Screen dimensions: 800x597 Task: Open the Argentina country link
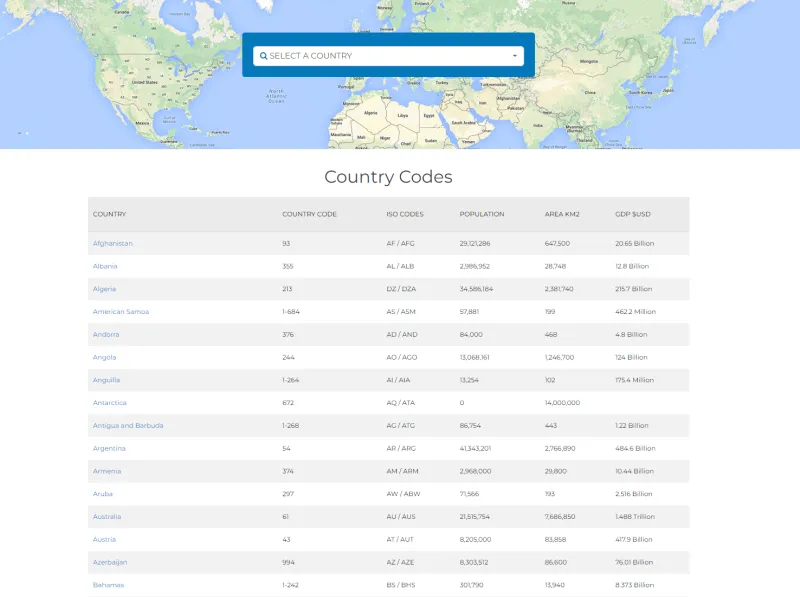109,448
